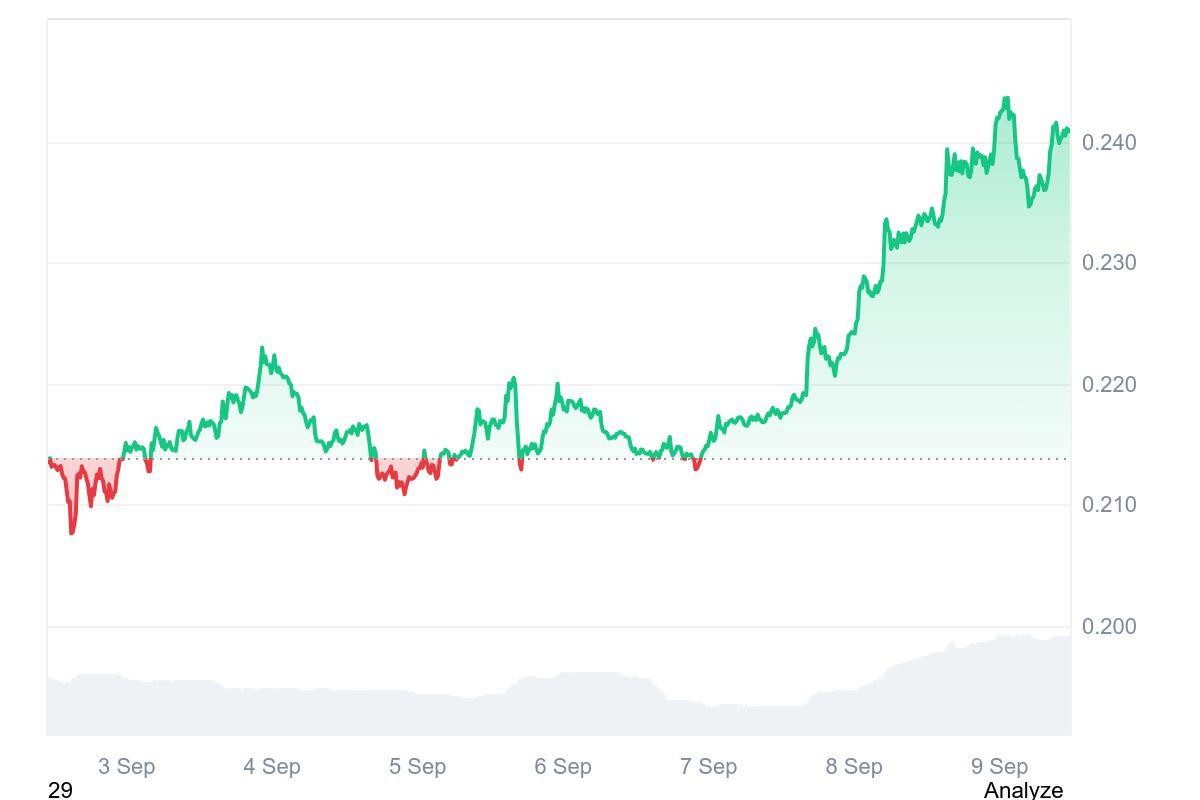Screen dimensions: 1200x800
Task: Click the 0.210 price axis label
Action: click(x=1109, y=505)
